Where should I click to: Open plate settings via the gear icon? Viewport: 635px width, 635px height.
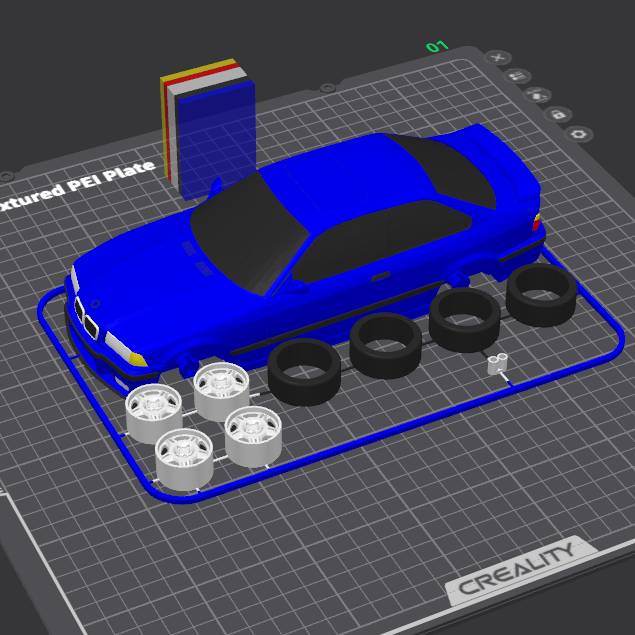(578, 133)
